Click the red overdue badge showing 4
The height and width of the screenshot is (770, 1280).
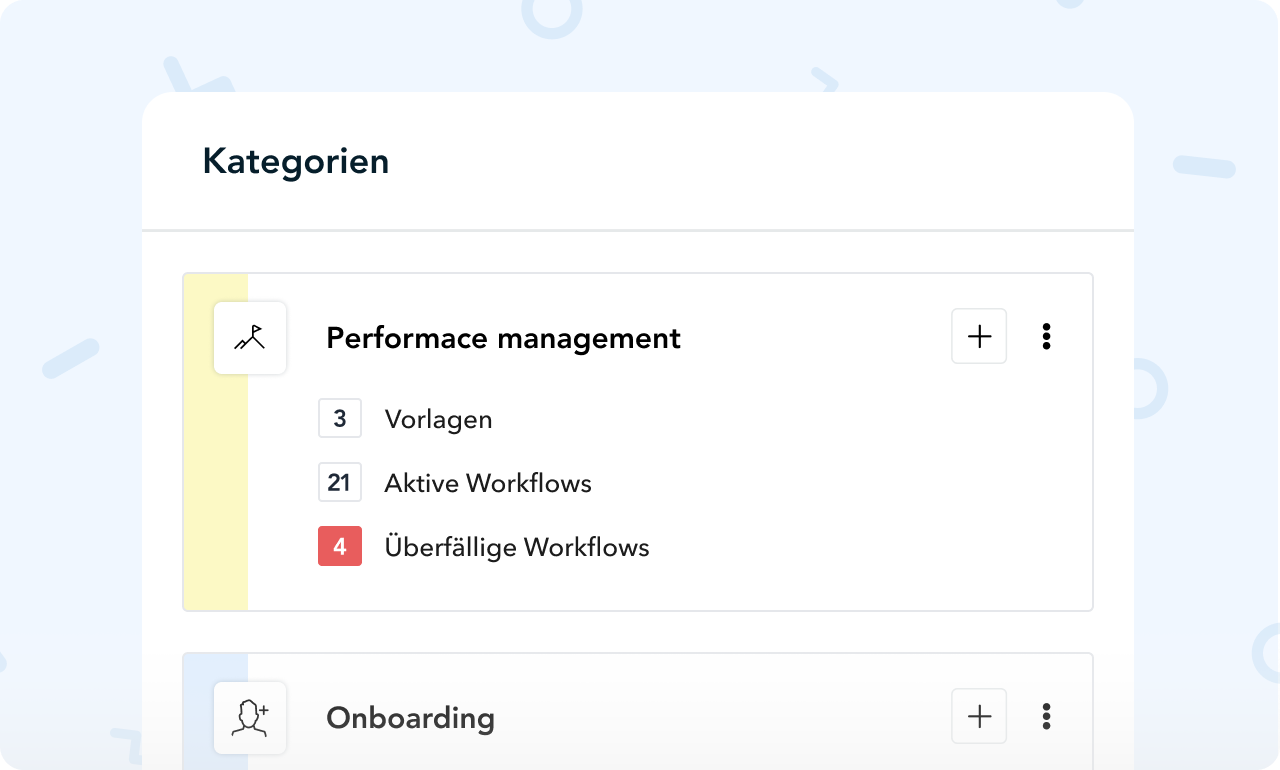340,547
